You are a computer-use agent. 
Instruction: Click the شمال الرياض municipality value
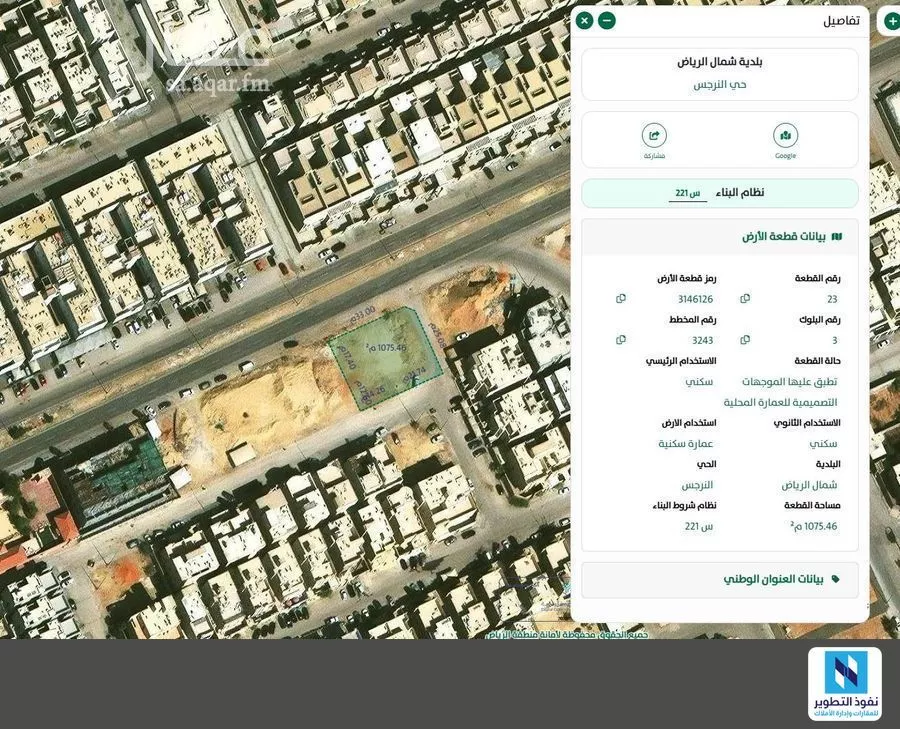(x=812, y=484)
